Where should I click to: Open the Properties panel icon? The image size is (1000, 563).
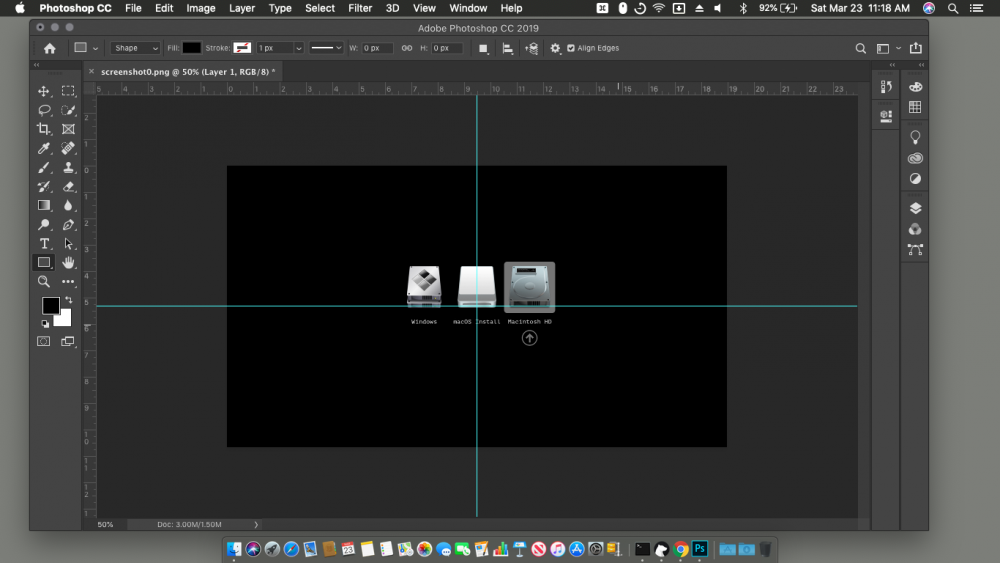coord(886,115)
